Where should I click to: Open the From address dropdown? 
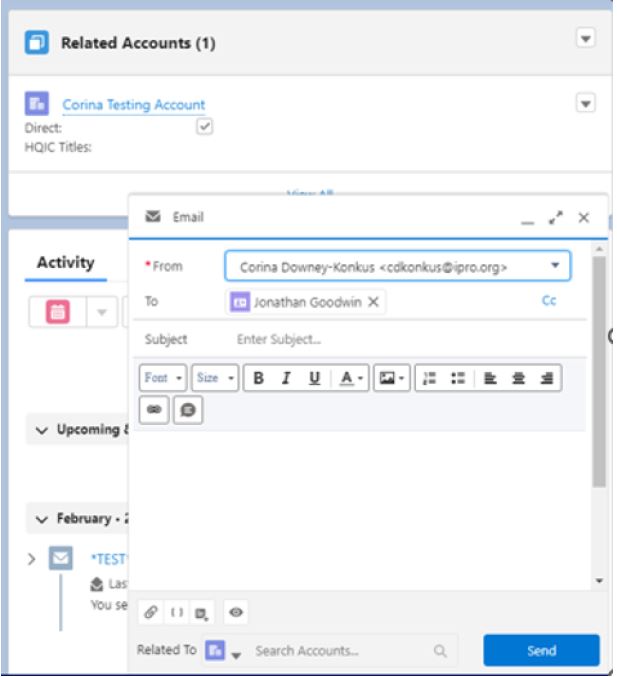555,265
